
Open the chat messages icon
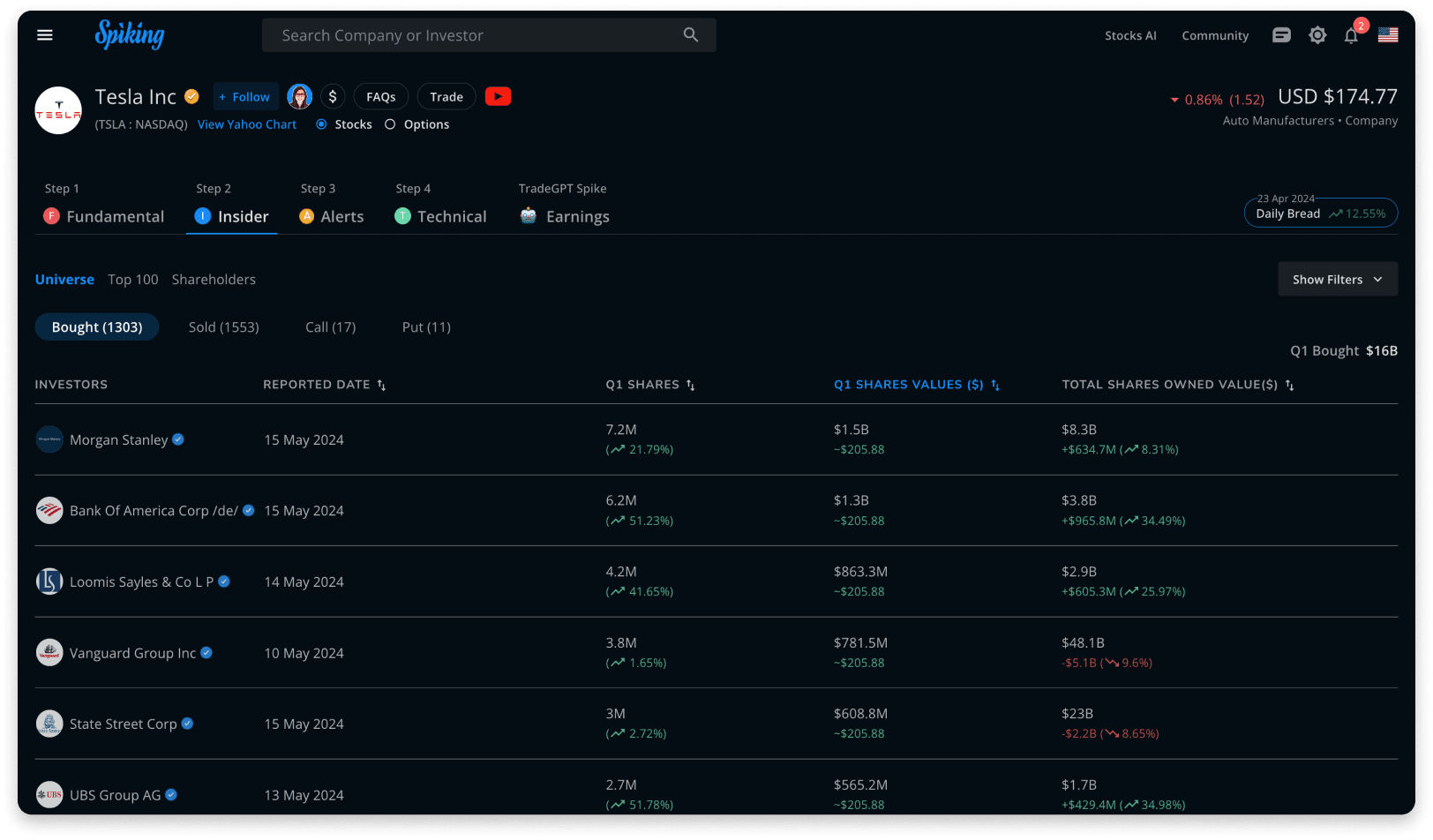pos(1281,35)
